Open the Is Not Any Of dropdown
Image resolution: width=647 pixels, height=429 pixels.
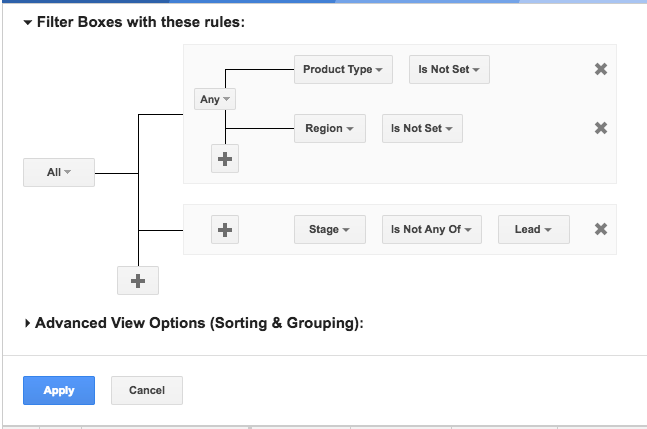pyautogui.click(x=432, y=229)
